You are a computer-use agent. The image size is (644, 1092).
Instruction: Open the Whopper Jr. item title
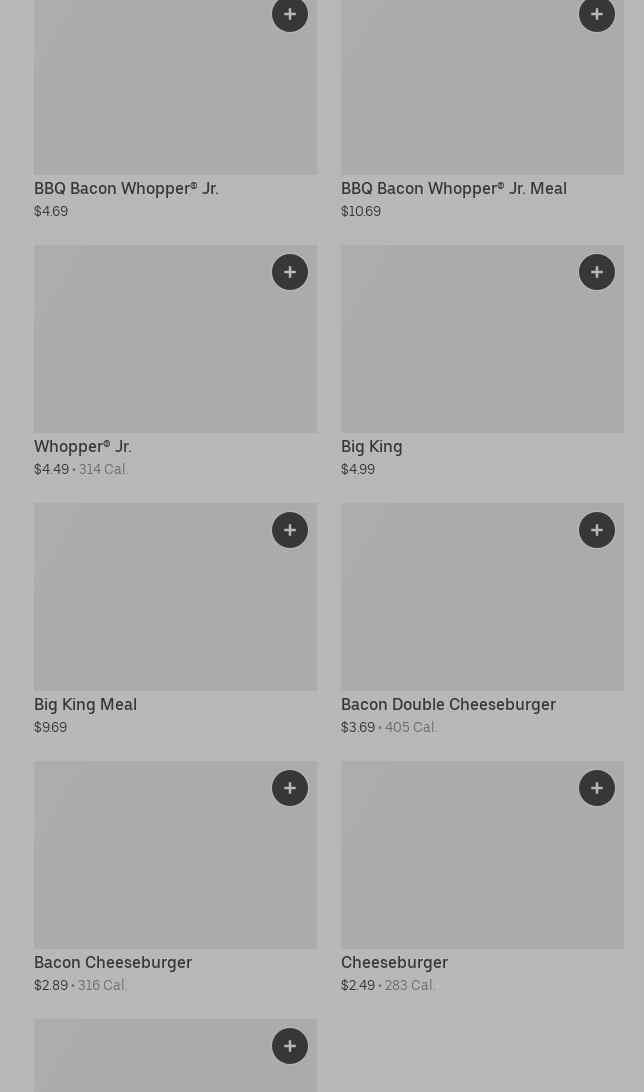(x=82, y=446)
